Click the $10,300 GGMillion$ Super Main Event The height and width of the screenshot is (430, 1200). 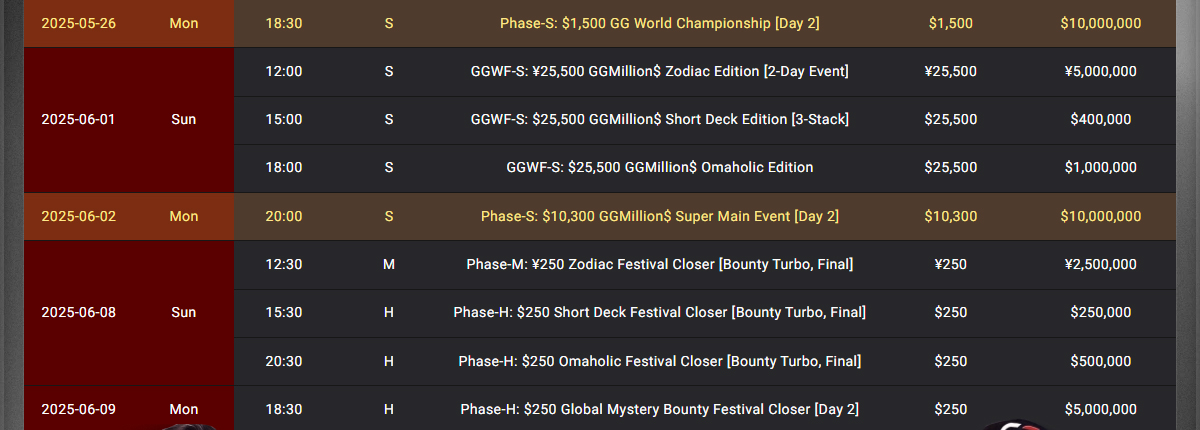tap(659, 216)
